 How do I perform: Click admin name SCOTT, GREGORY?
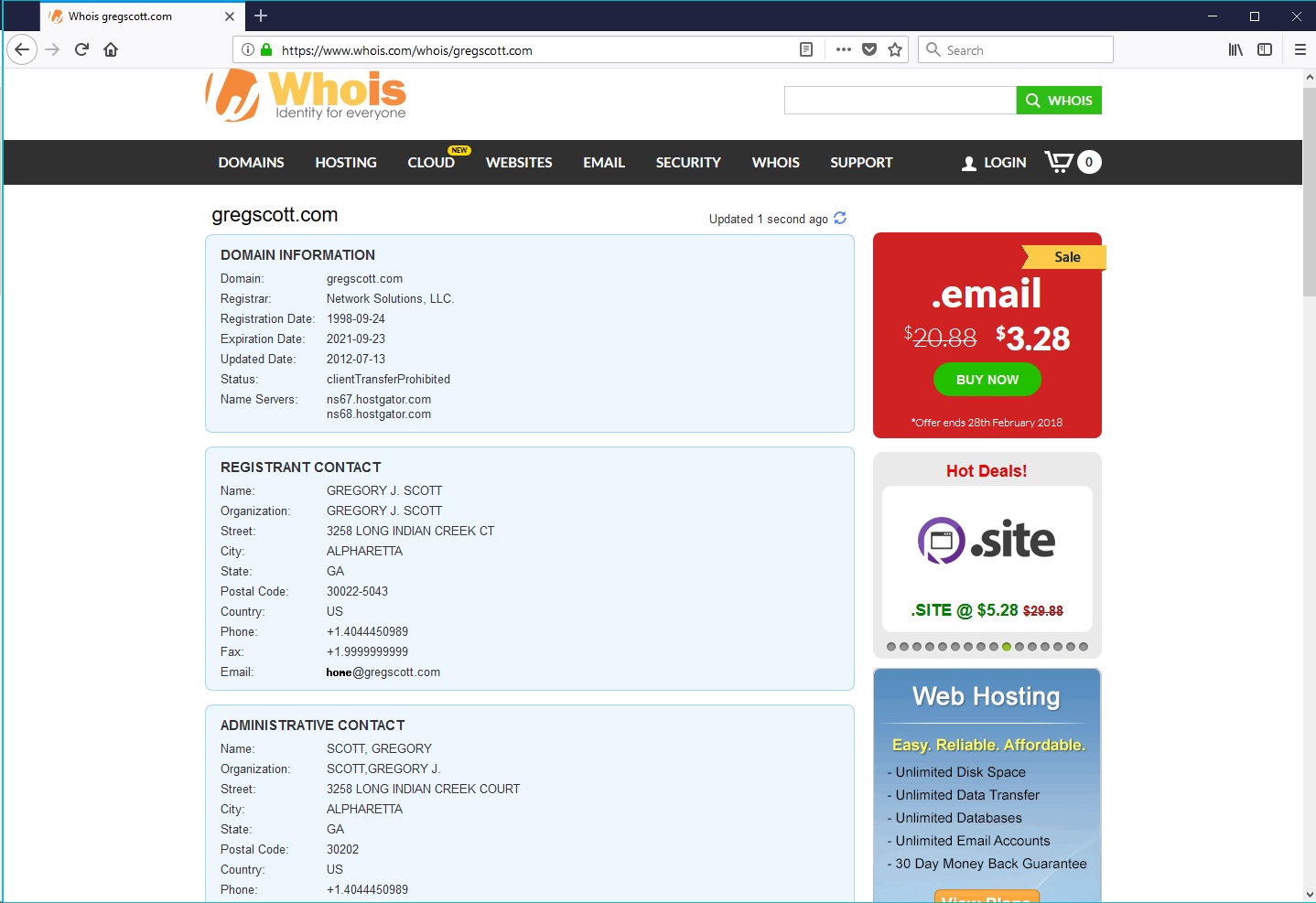[x=379, y=748]
